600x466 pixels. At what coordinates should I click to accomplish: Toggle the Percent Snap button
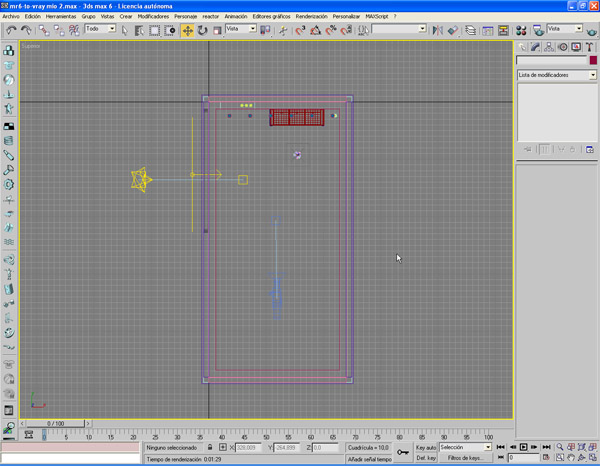331,30
